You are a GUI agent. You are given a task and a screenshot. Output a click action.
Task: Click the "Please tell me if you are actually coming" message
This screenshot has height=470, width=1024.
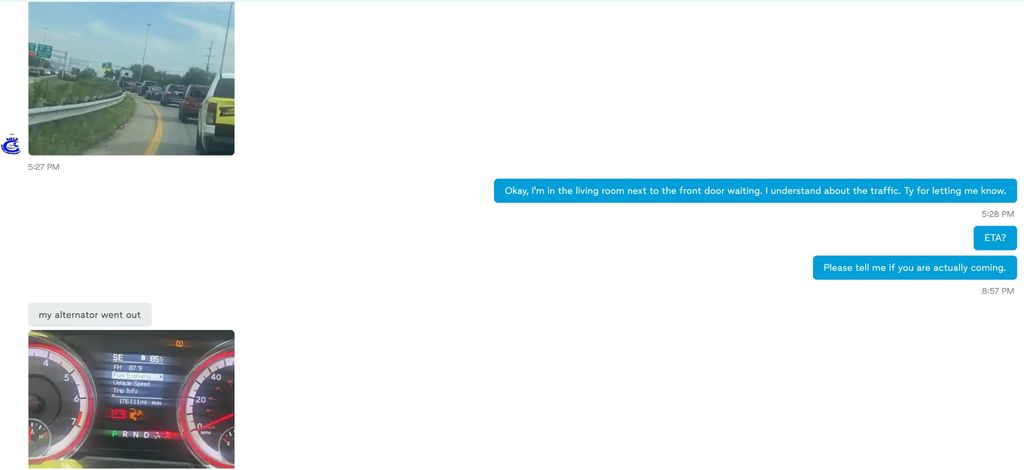[914, 268]
